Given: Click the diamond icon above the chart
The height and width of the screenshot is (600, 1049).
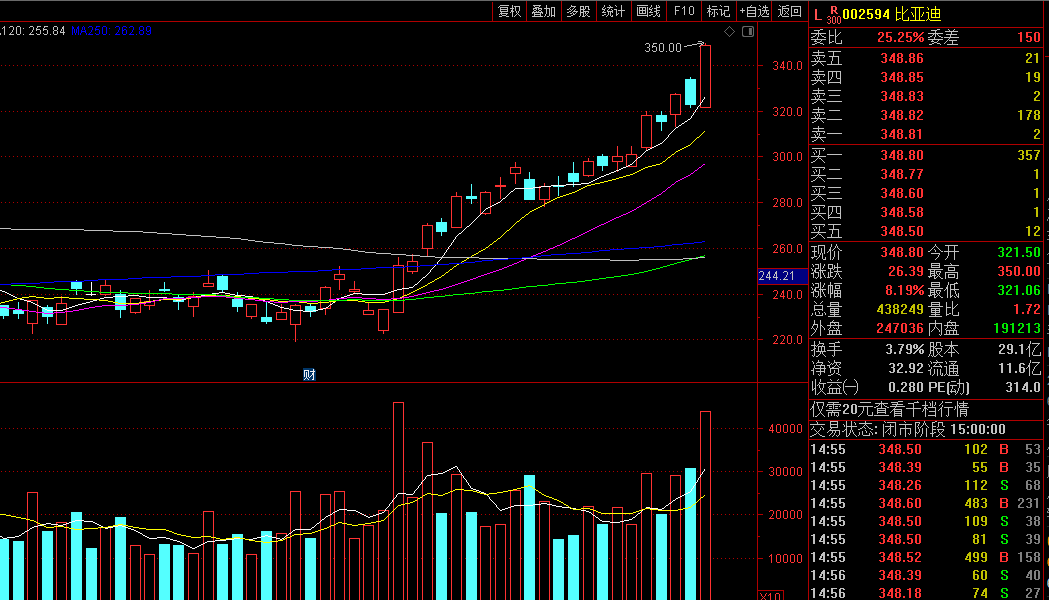Looking at the screenshot, I should click(729, 32).
